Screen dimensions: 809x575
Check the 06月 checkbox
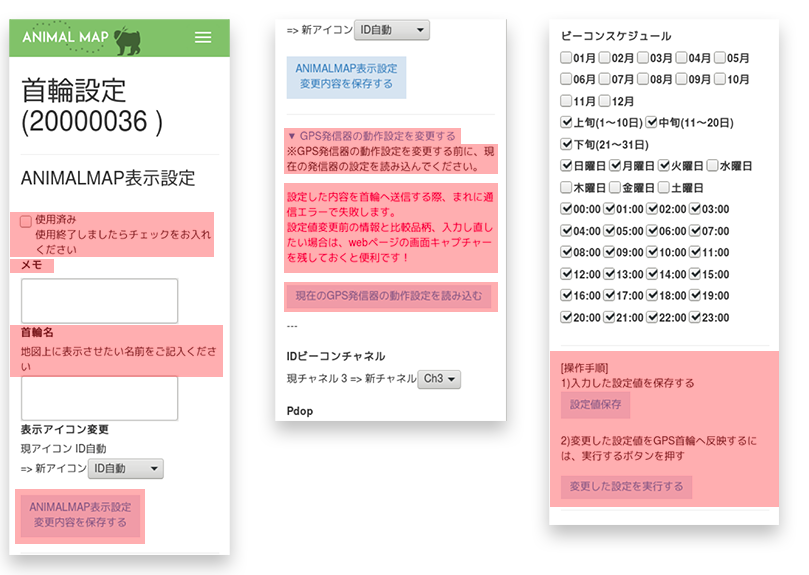566,79
